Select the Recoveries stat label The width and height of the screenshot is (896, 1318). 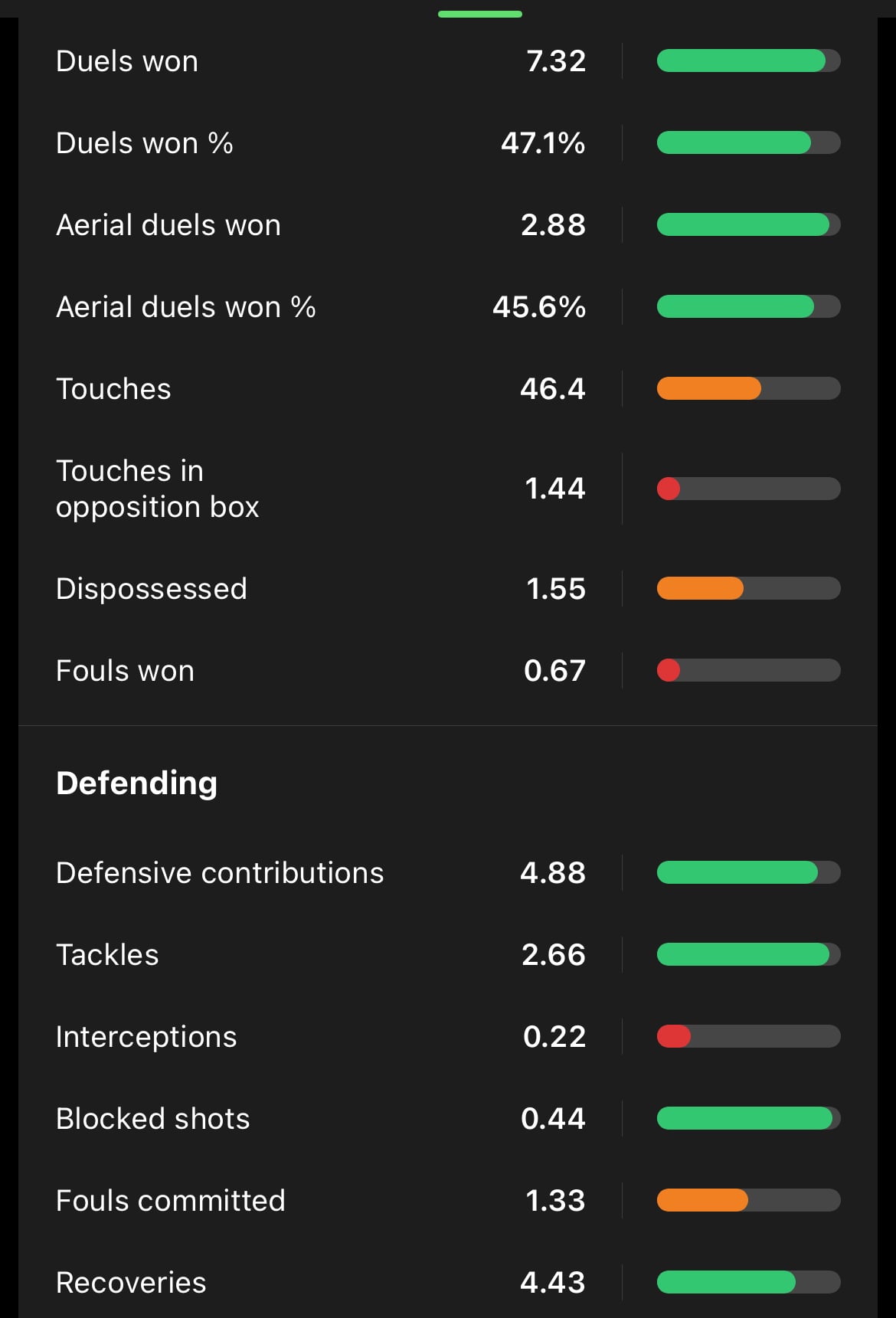(131, 1283)
